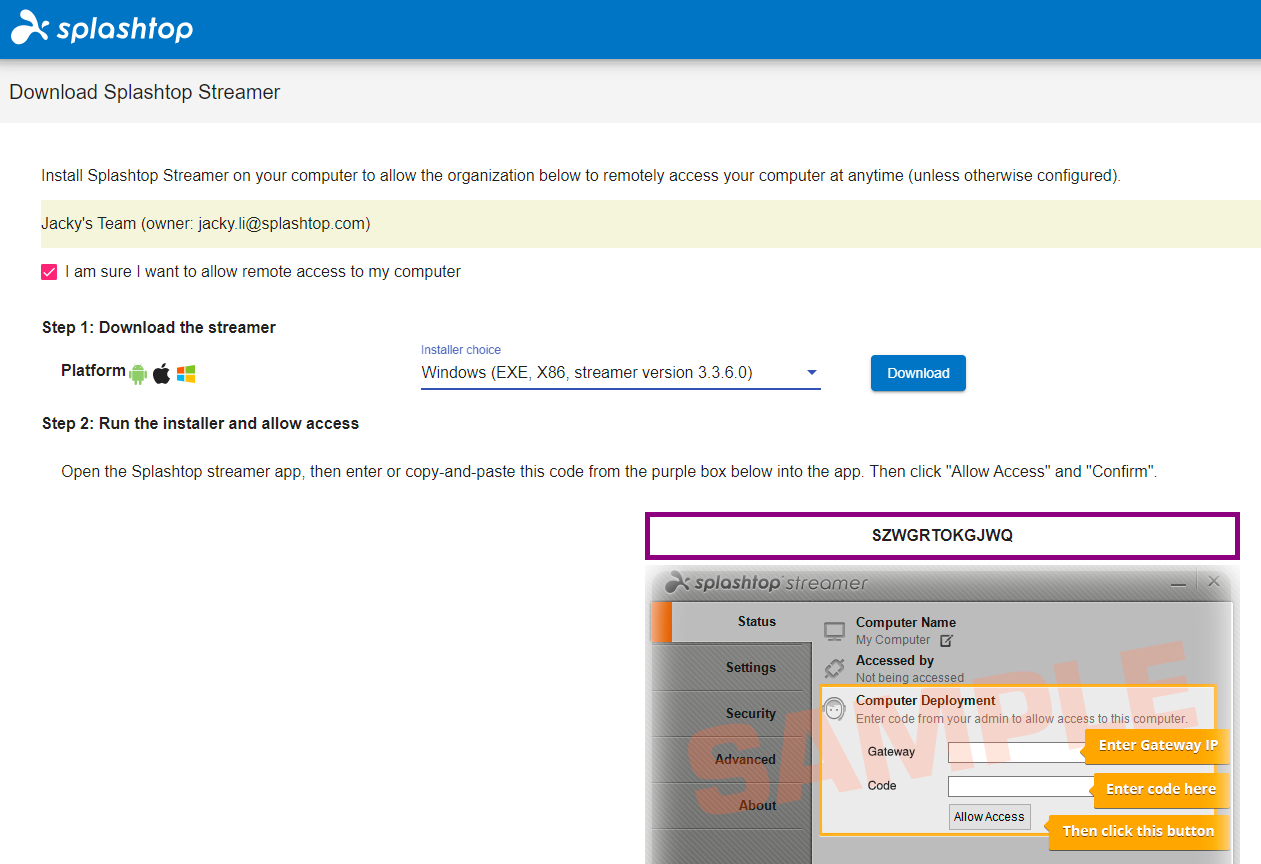1261x864 pixels.
Task: Click the Download button
Action: tap(917, 372)
